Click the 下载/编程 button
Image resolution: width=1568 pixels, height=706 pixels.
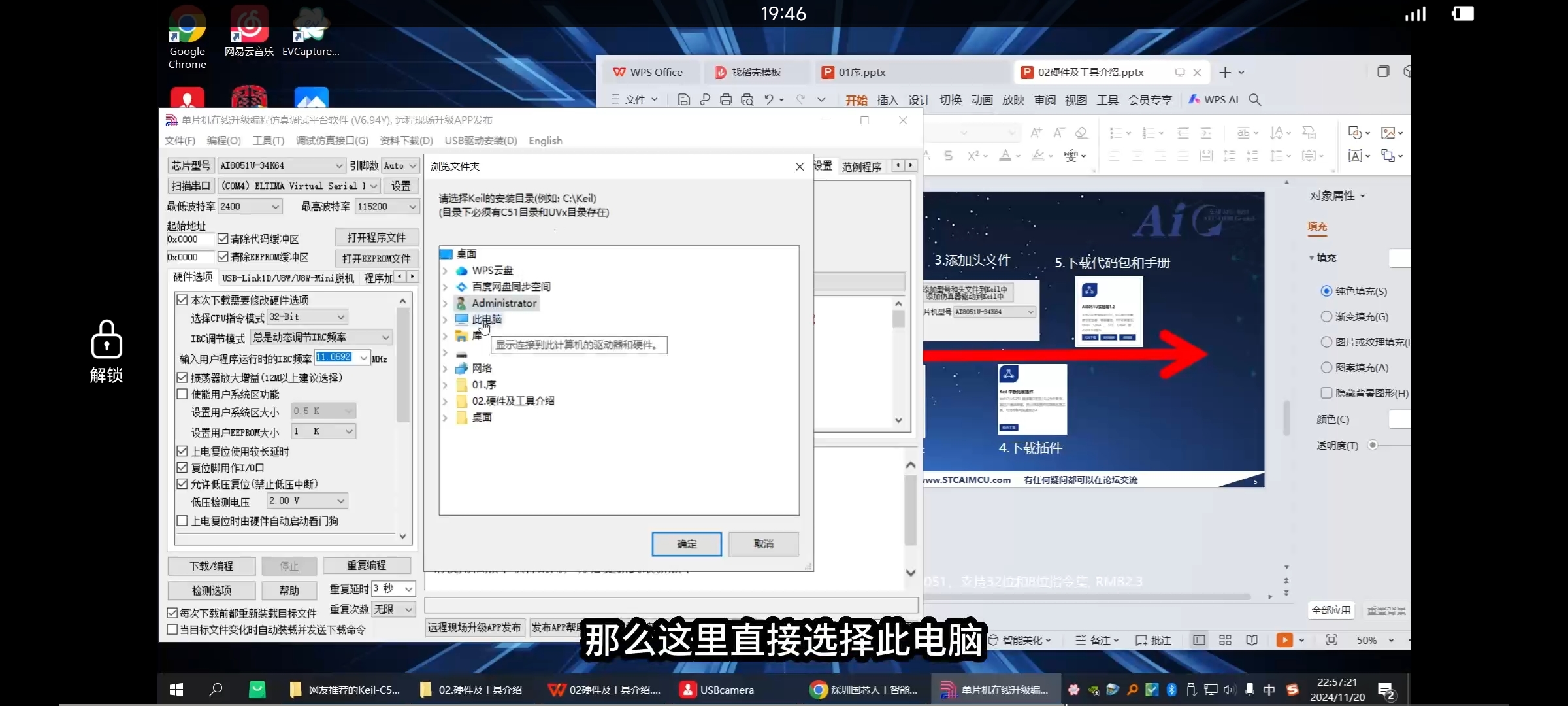pos(211,566)
